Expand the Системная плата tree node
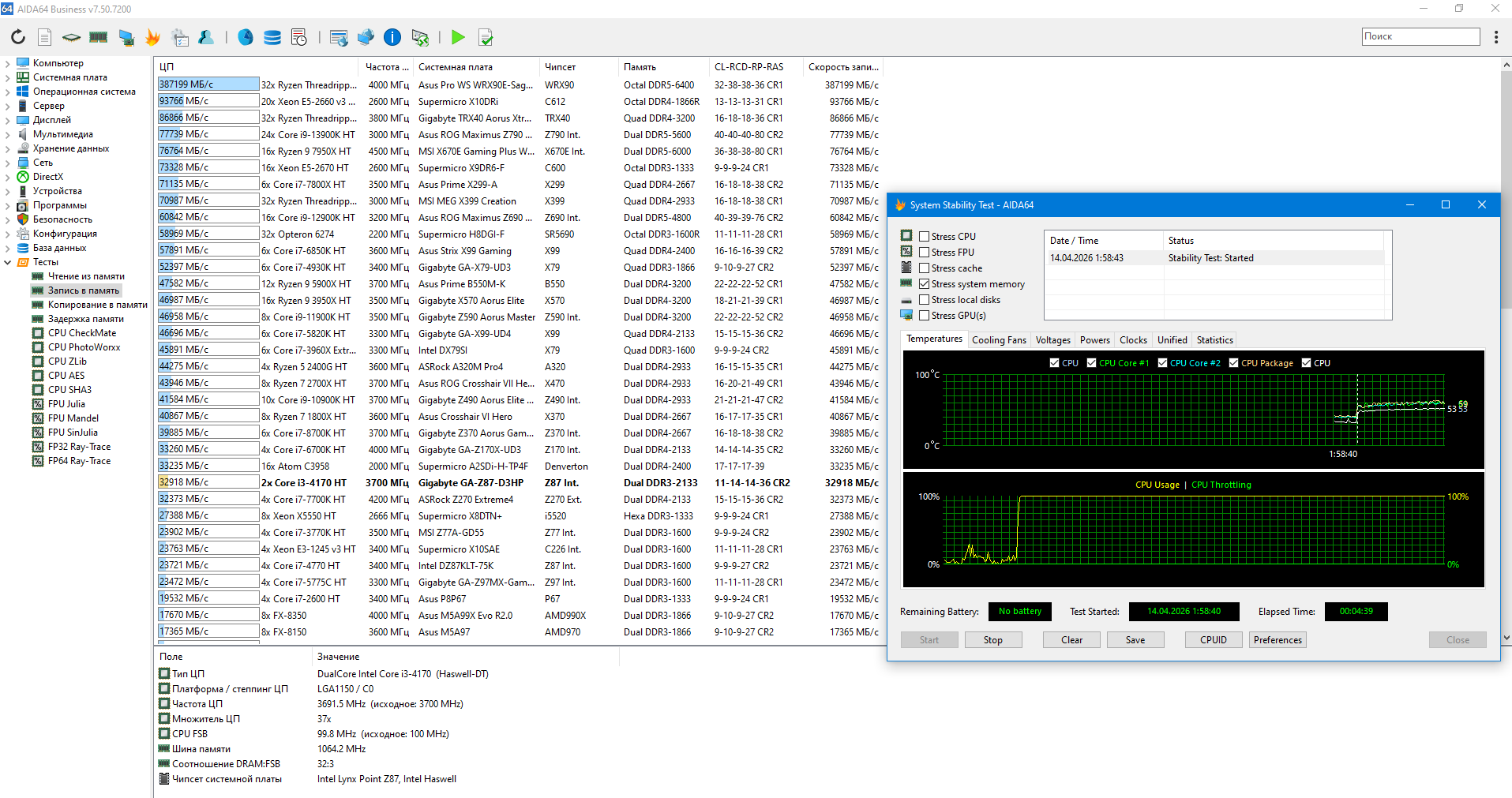 (8, 77)
